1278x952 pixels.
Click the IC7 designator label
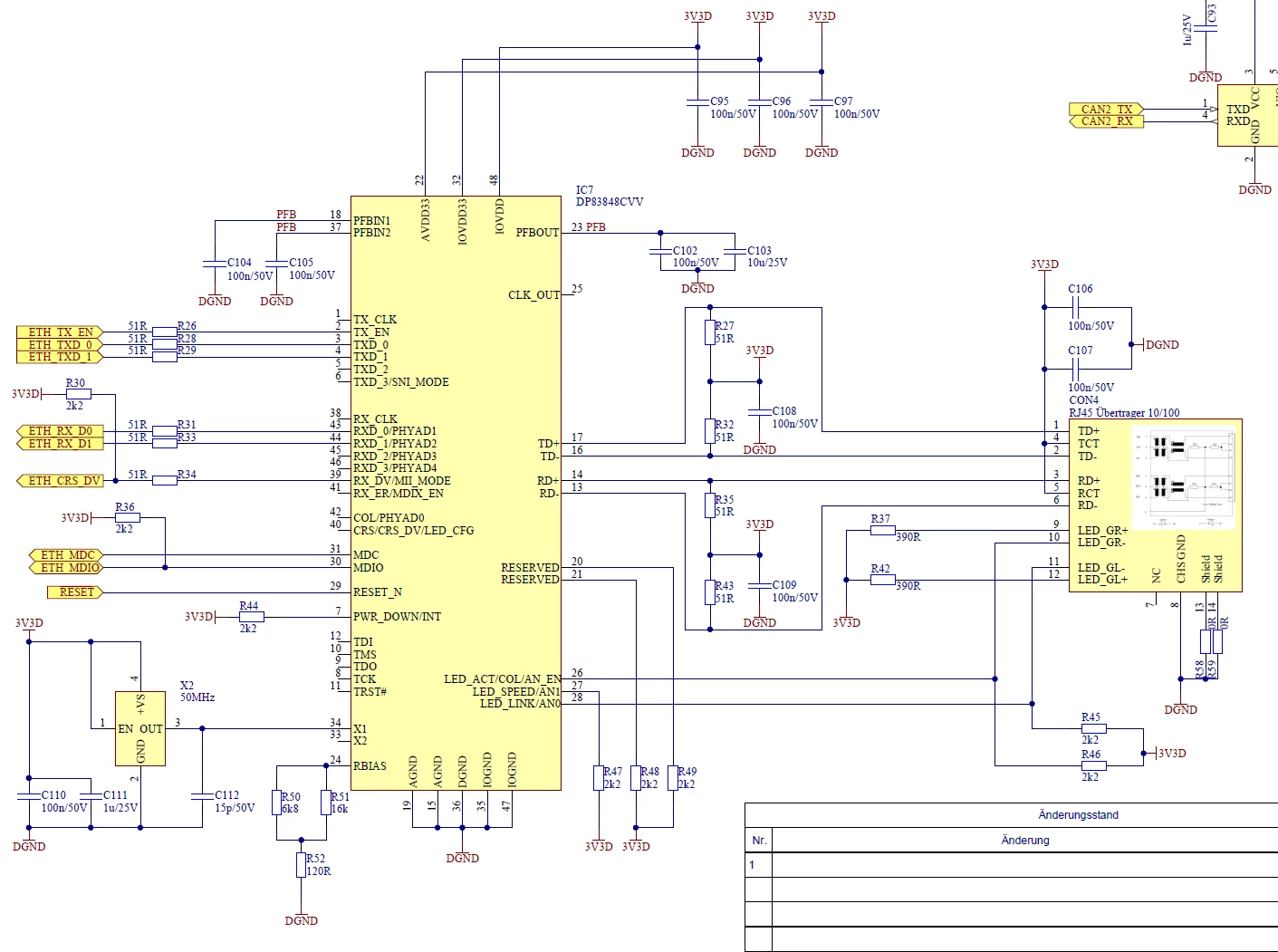pos(585,190)
